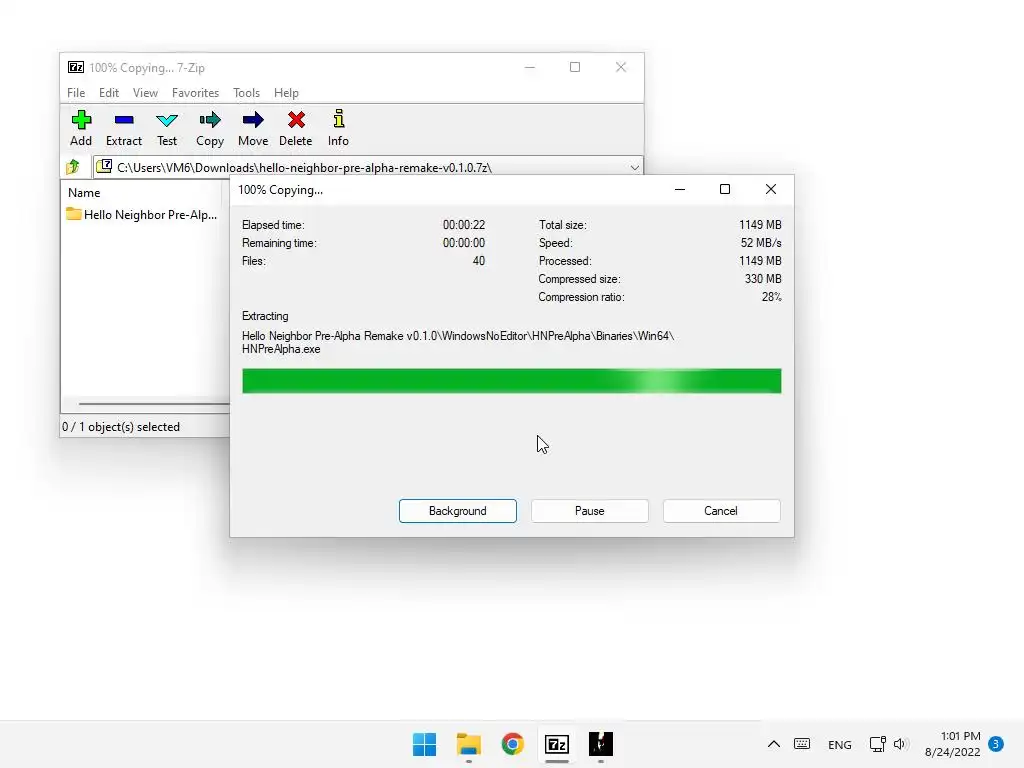1024x768 pixels.
Task: Click the Pause button
Action: 590,511
